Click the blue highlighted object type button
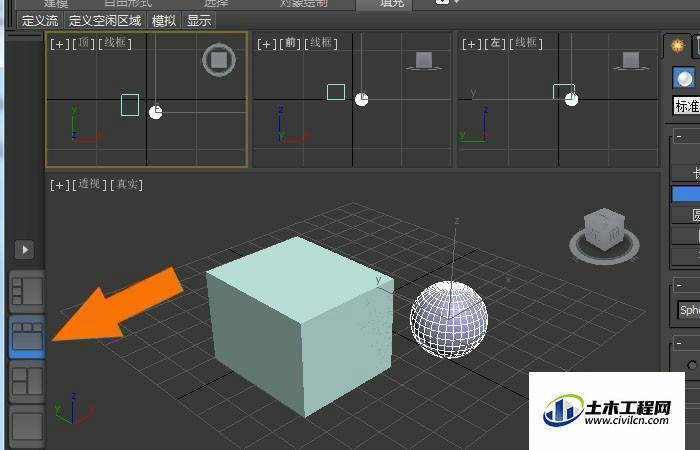Viewport: 700px width, 450px height. pyautogui.click(x=686, y=194)
